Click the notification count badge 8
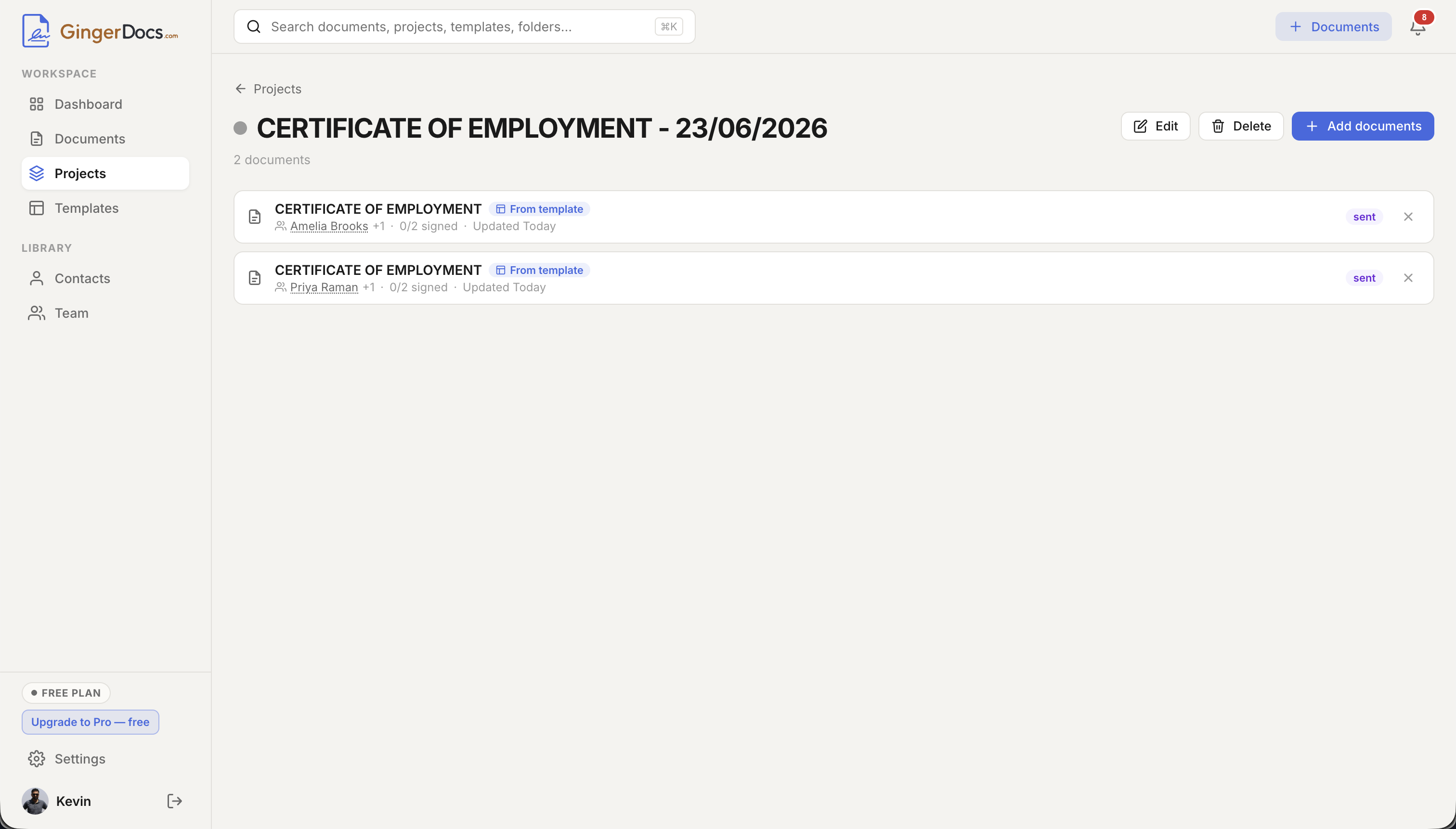Screen dimensions: 1456x829 pyautogui.click(x=1424, y=17)
